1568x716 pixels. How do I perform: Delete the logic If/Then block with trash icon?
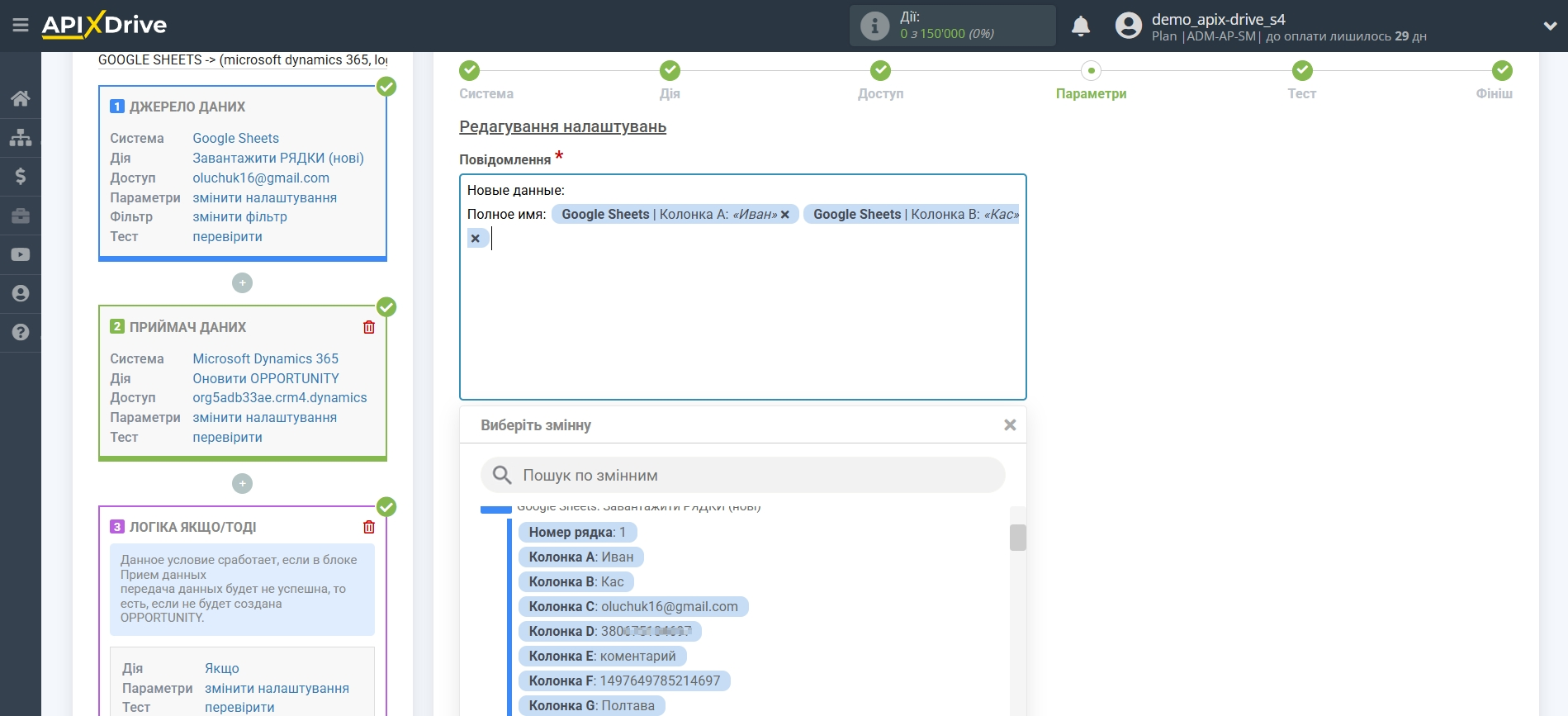369,527
